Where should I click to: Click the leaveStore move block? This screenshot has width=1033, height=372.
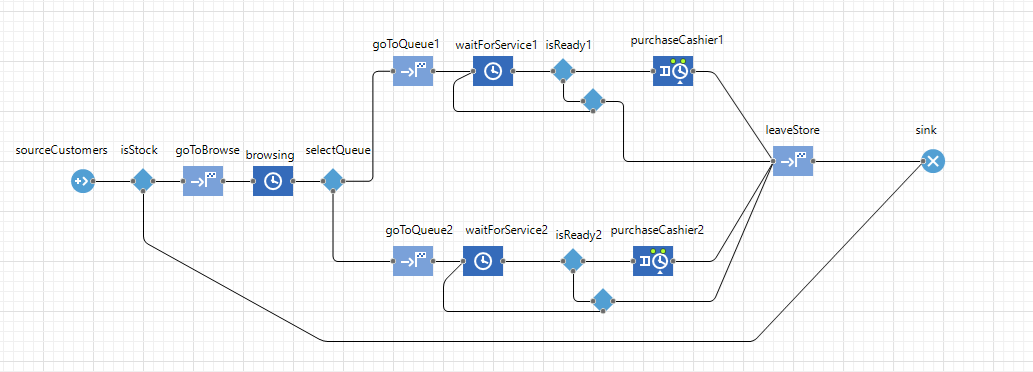click(793, 161)
